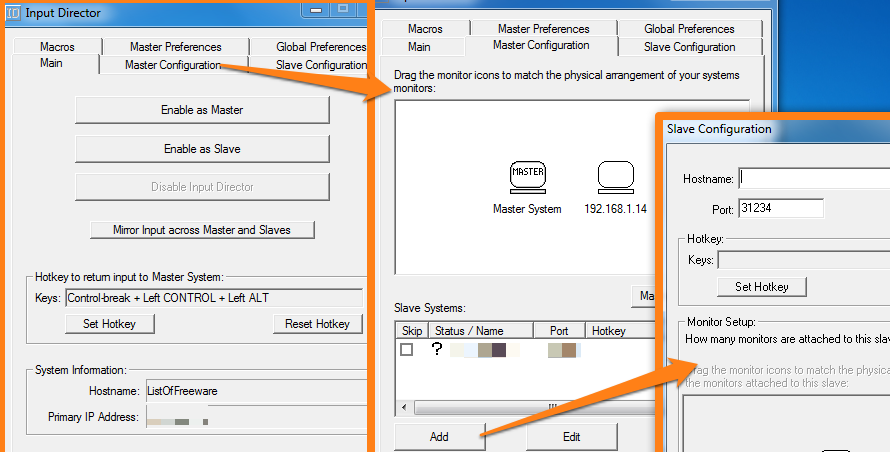Click the hotkey Keys field in Slave Configuration
The height and width of the screenshot is (452, 890).
click(804, 260)
